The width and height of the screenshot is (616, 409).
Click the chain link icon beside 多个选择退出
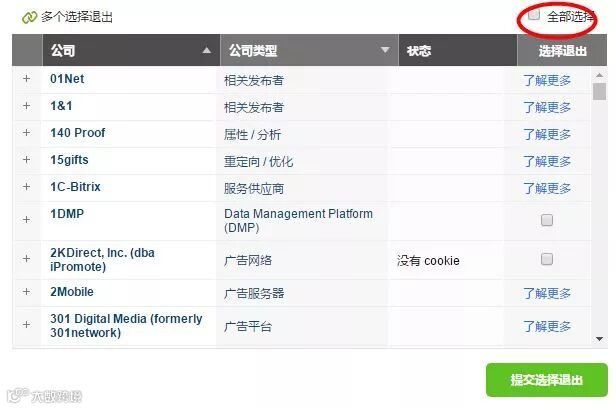pyautogui.click(x=29, y=17)
